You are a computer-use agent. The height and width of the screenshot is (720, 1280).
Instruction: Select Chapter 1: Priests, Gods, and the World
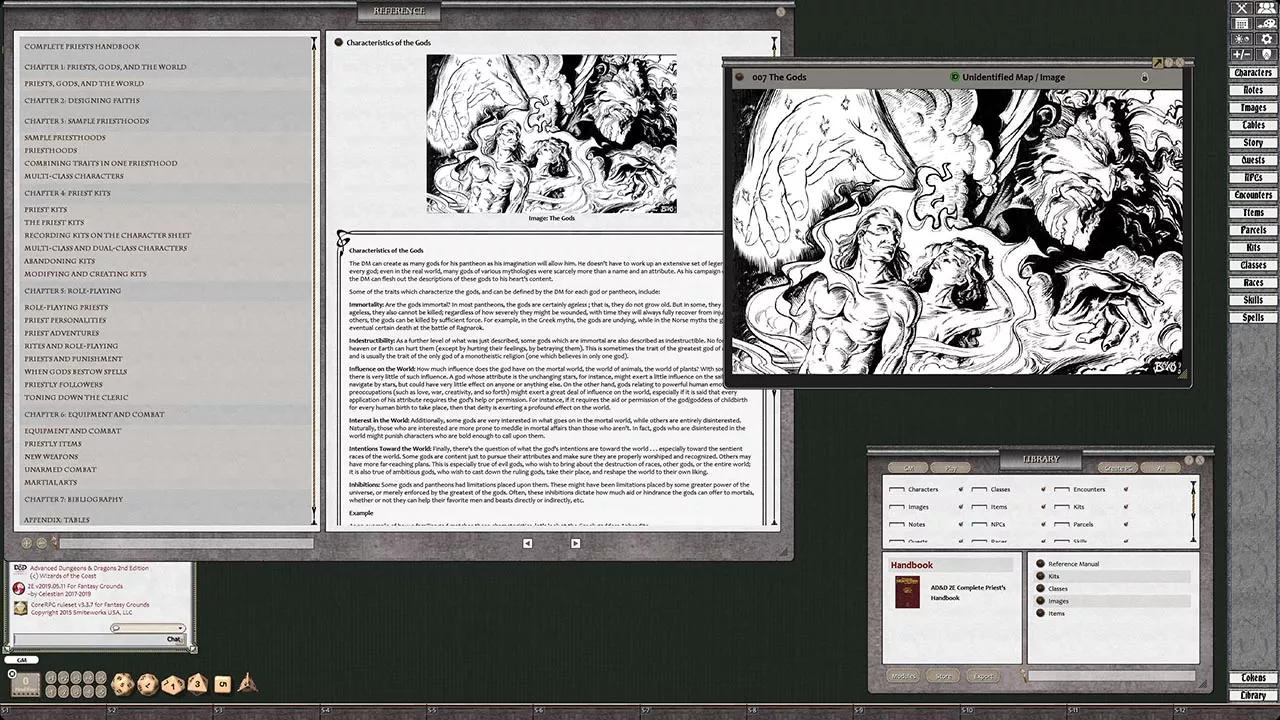pyautogui.click(x=105, y=67)
